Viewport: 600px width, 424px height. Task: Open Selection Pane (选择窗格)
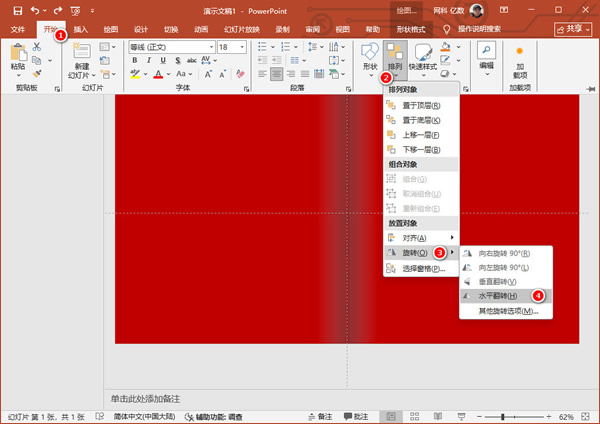[422, 269]
